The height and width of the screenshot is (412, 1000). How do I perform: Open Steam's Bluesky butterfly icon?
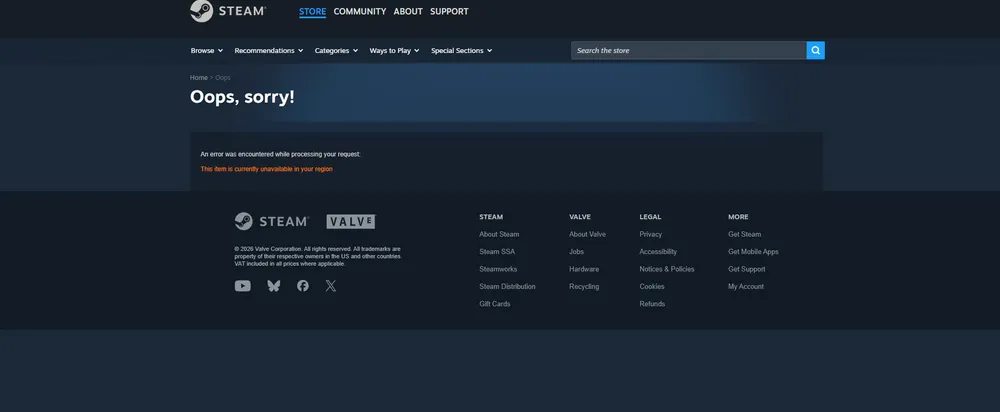click(x=274, y=286)
